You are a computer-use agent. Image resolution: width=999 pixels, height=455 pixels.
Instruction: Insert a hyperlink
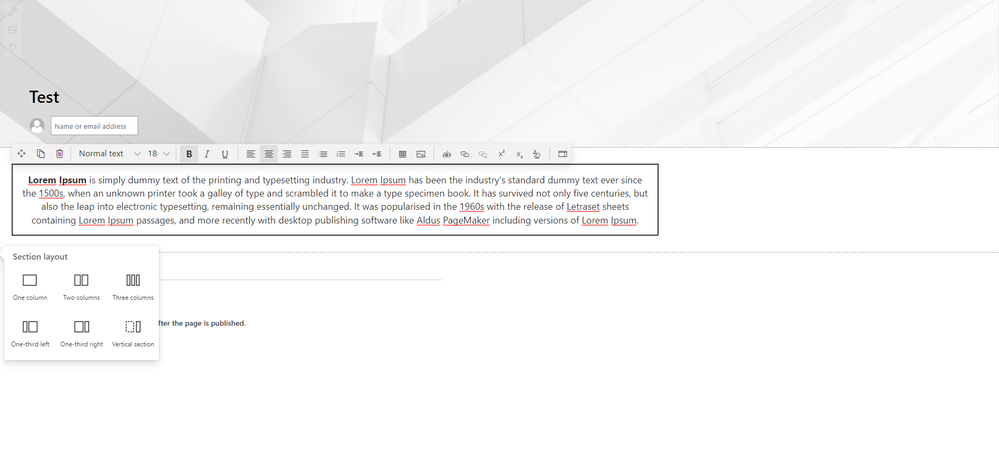pos(464,154)
